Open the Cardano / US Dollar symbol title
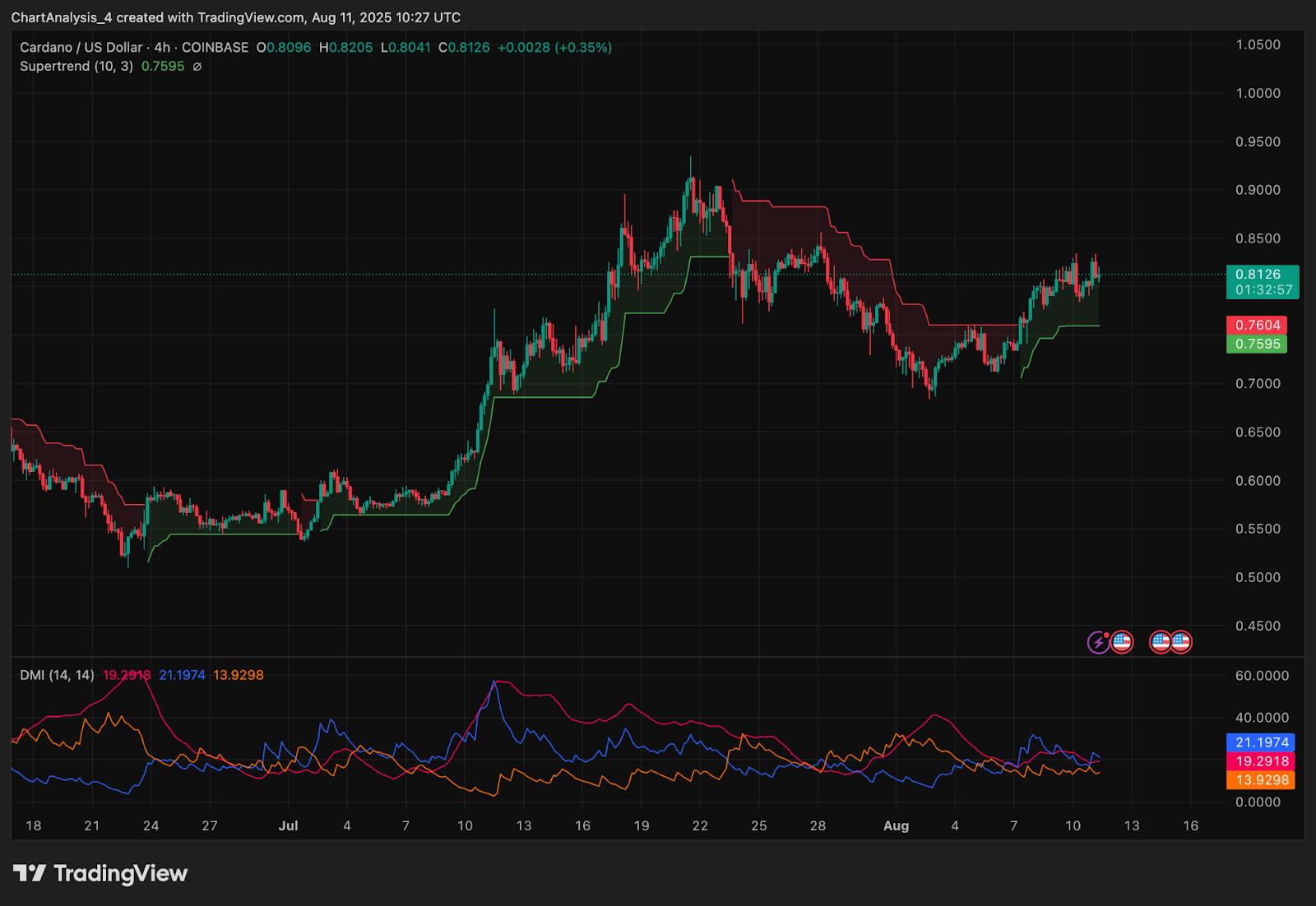 pyautogui.click(x=81, y=48)
